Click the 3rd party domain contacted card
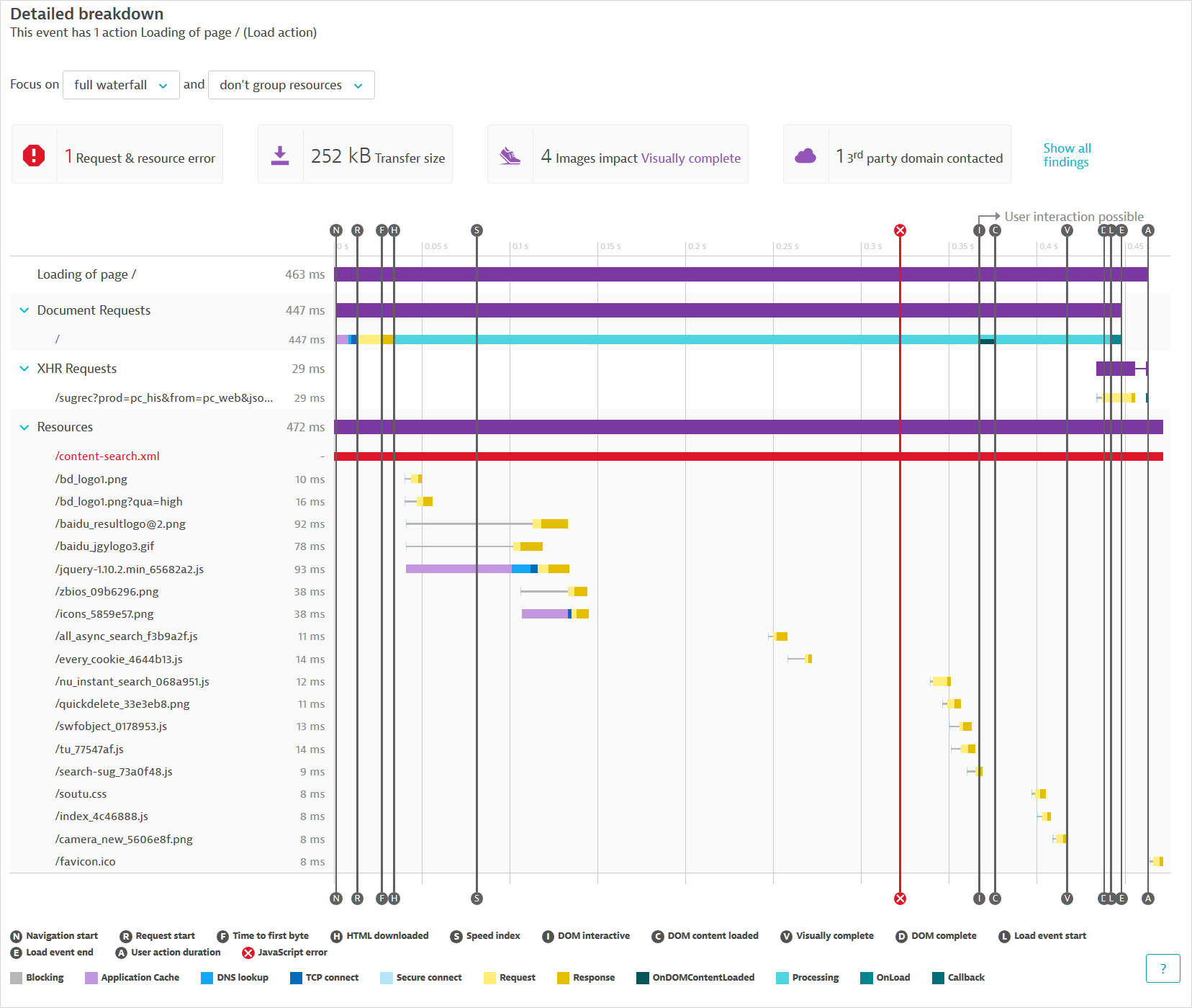The image size is (1192, 1008). [x=897, y=154]
